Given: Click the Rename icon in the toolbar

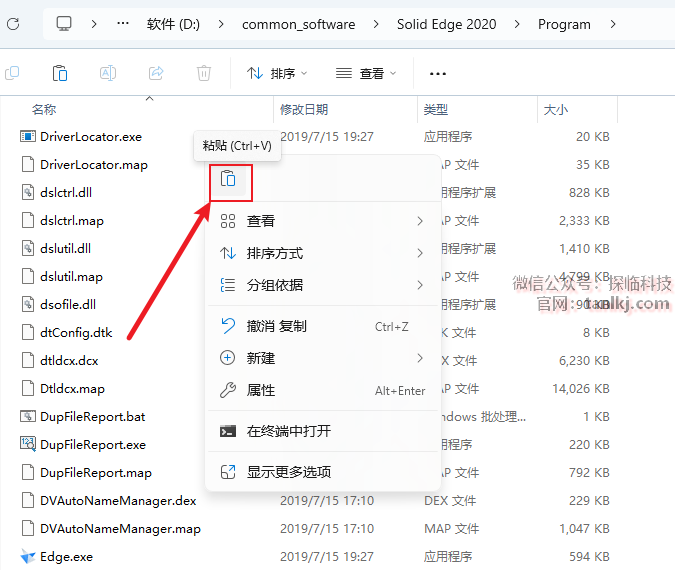Looking at the screenshot, I should (108, 73).
